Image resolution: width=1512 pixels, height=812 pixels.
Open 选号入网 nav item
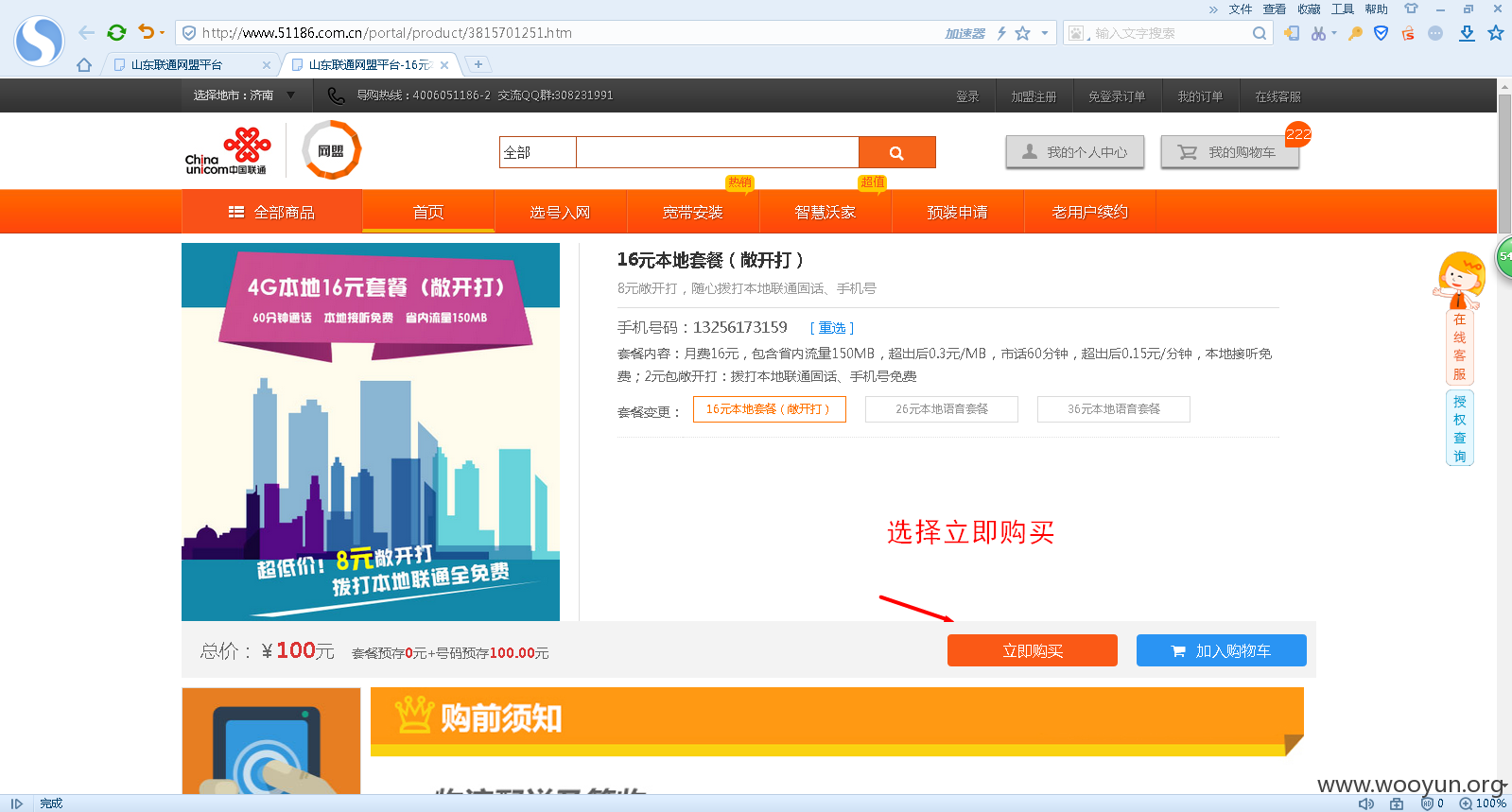click(x=561, y=212)
